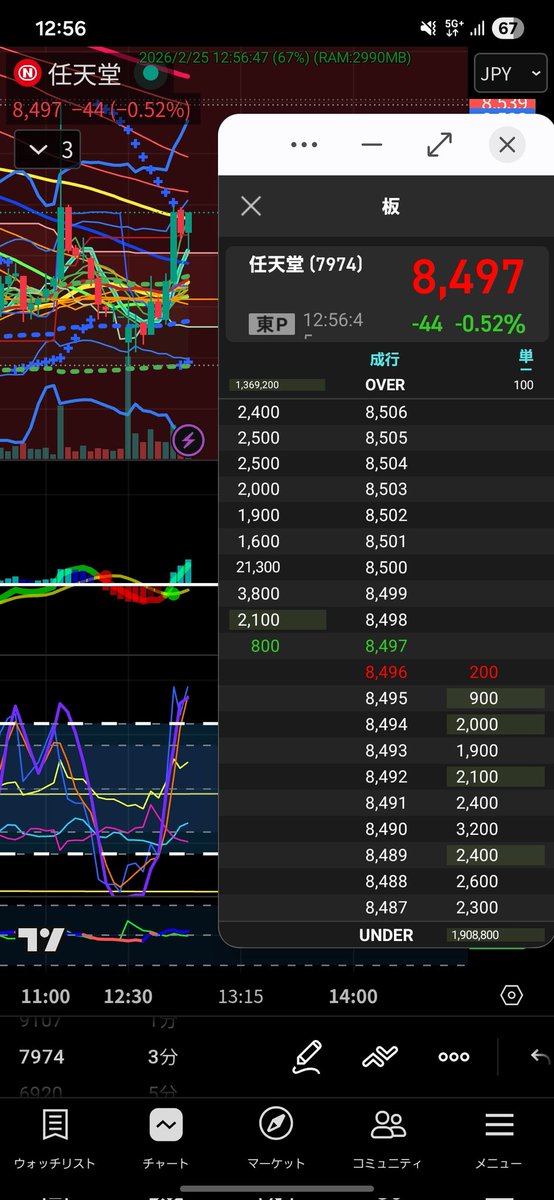Image resolution: width=554 pixels, height=1200 pixels.
Task: Tap the 任天堂 (7974) stock name in the panel
Action: pos(306,265)
